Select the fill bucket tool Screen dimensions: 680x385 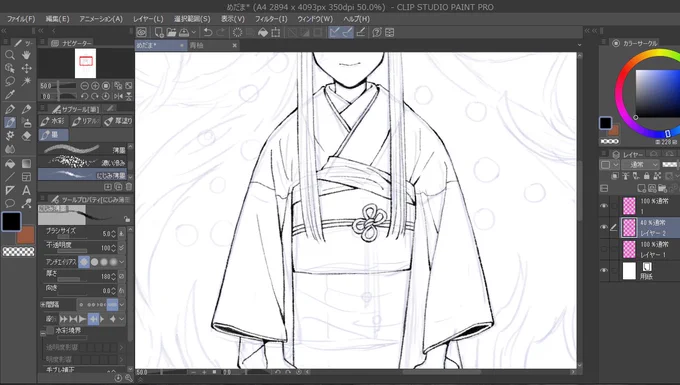(x=10, y=163)
